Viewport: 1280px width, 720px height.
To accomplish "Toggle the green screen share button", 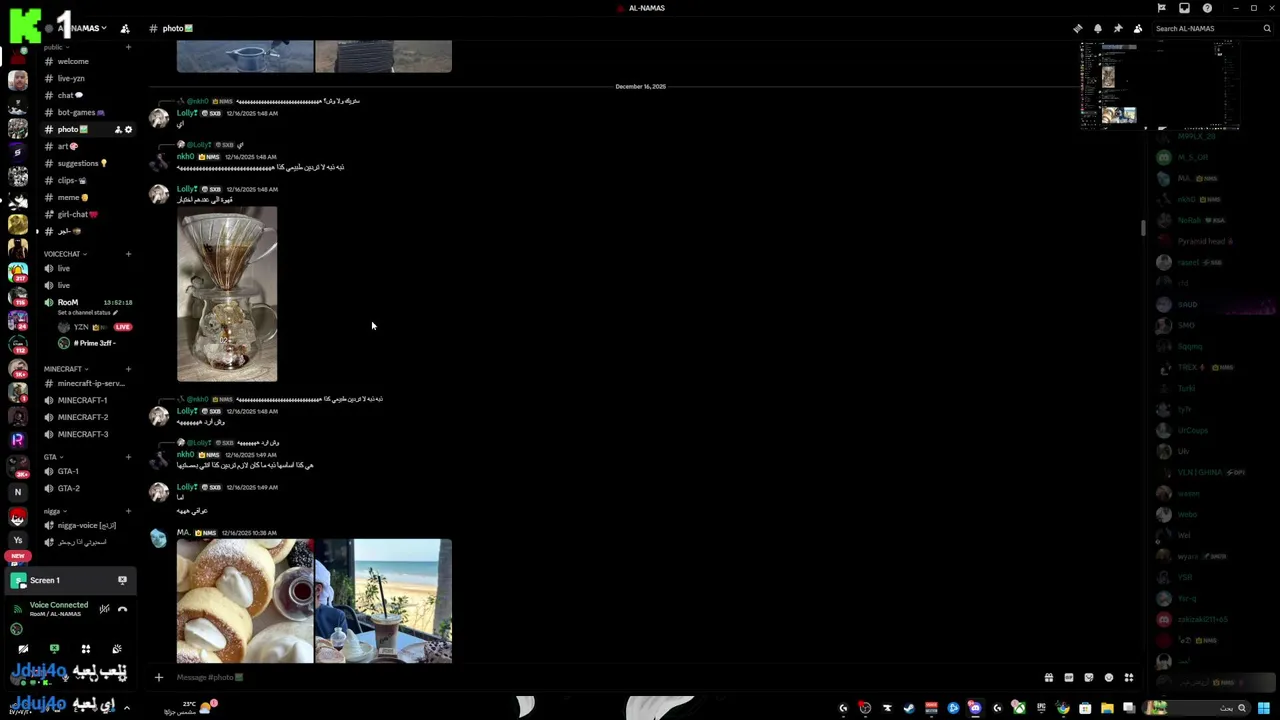I will [54, 649].
